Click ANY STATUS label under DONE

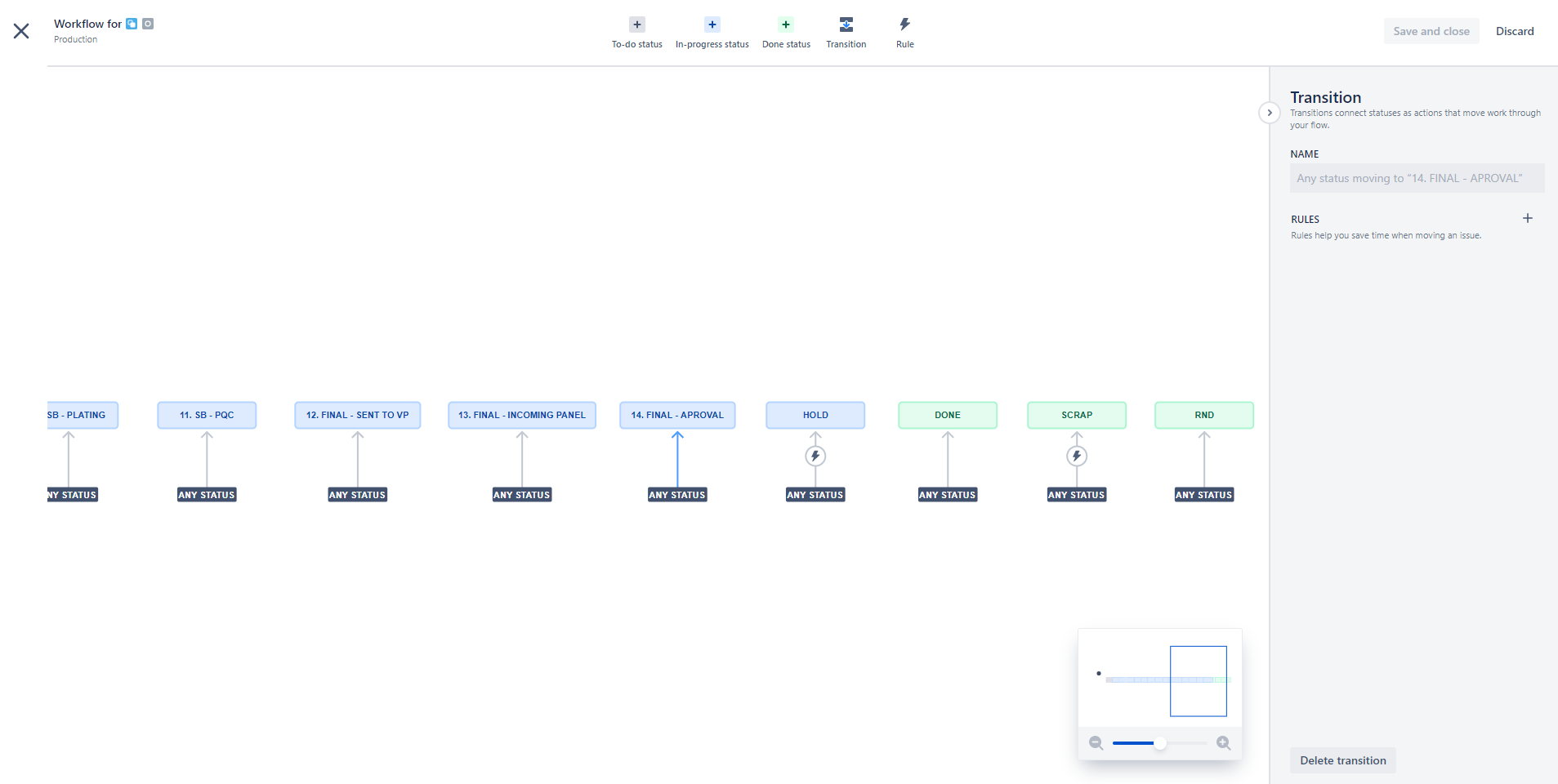(948, 495)
